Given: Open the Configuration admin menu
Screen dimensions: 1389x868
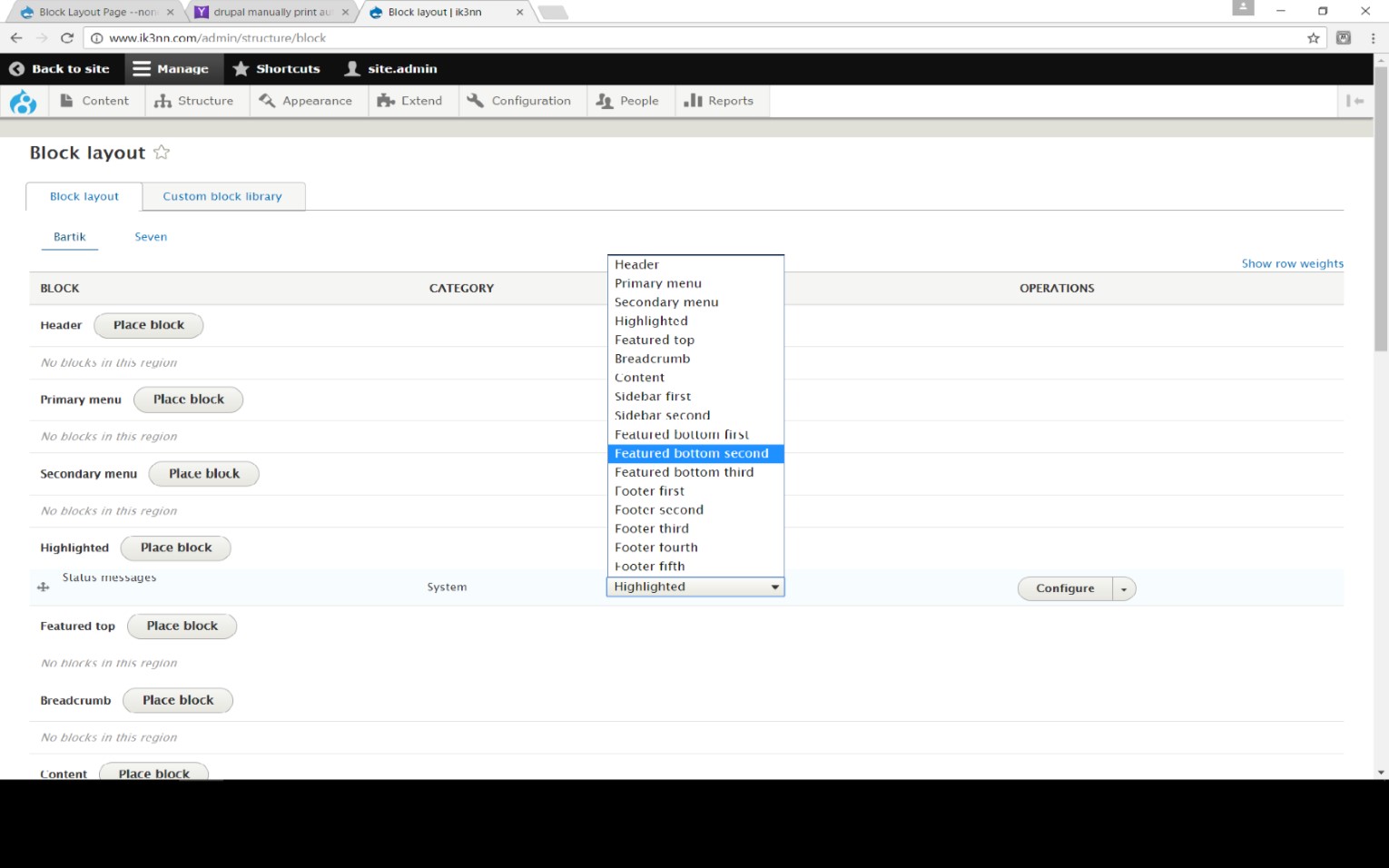Looking at the screenshot, I should click(519, 101).
